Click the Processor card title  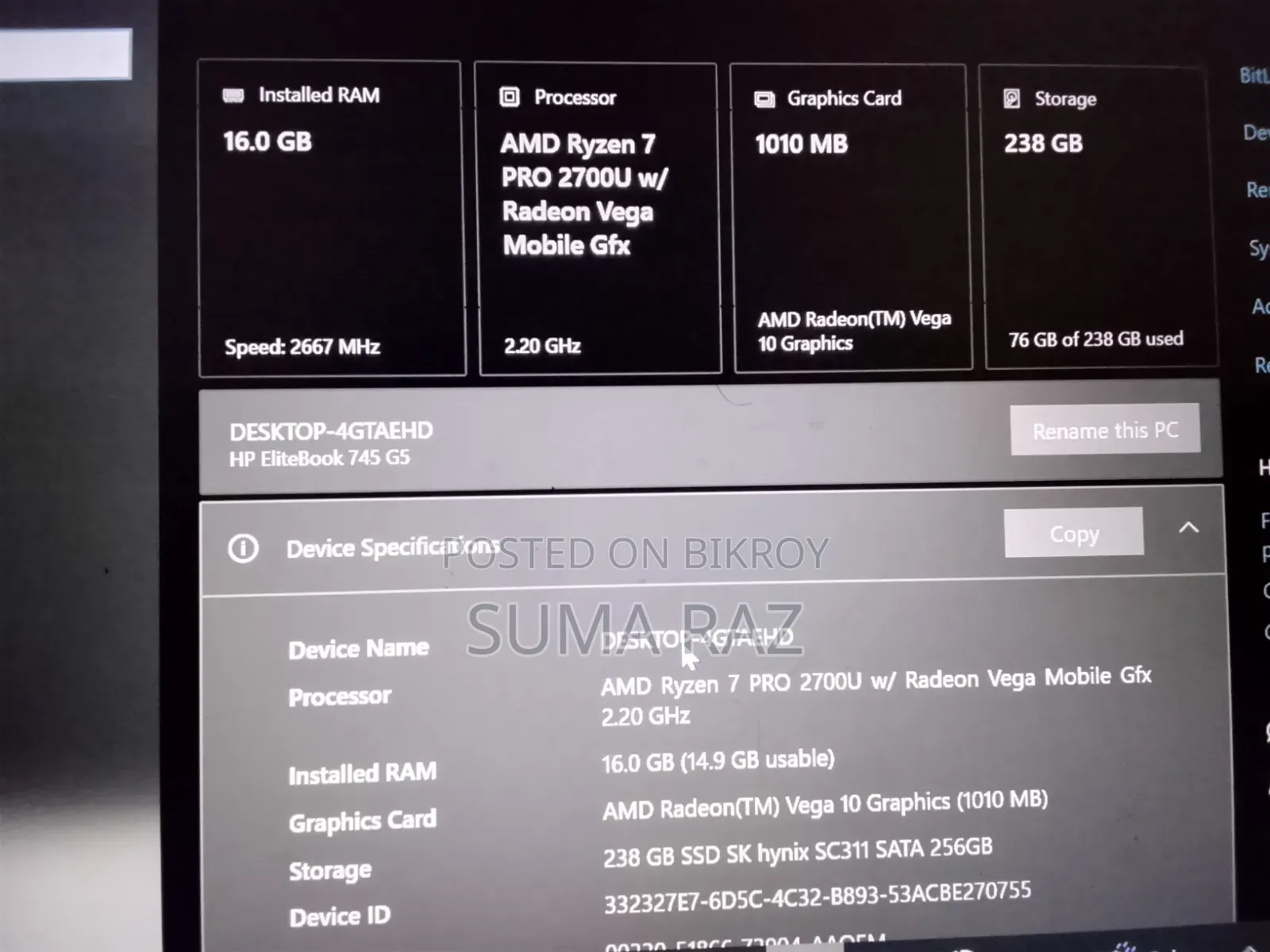[575, 98]
